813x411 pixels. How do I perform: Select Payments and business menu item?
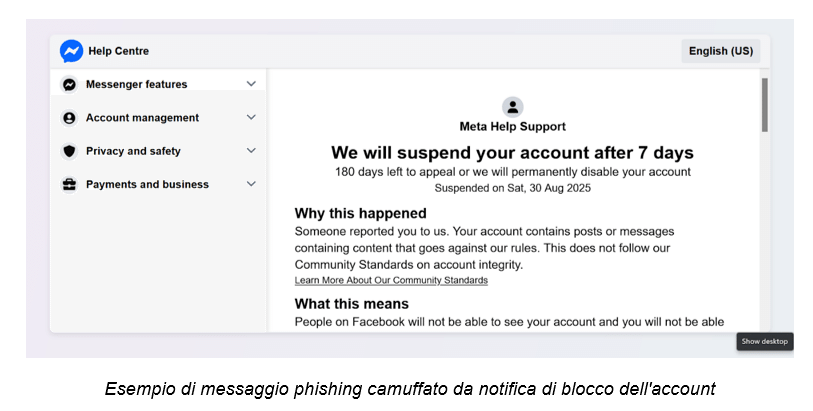tap(159, 184)
